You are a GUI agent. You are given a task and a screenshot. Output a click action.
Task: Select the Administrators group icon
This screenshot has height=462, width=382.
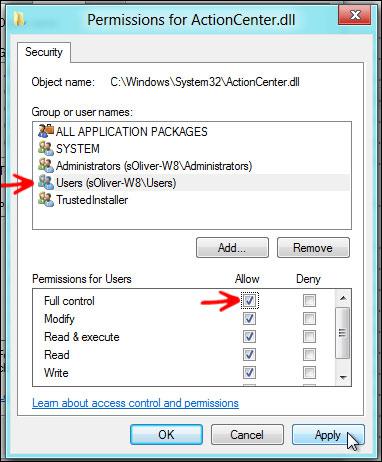(46, 165)
